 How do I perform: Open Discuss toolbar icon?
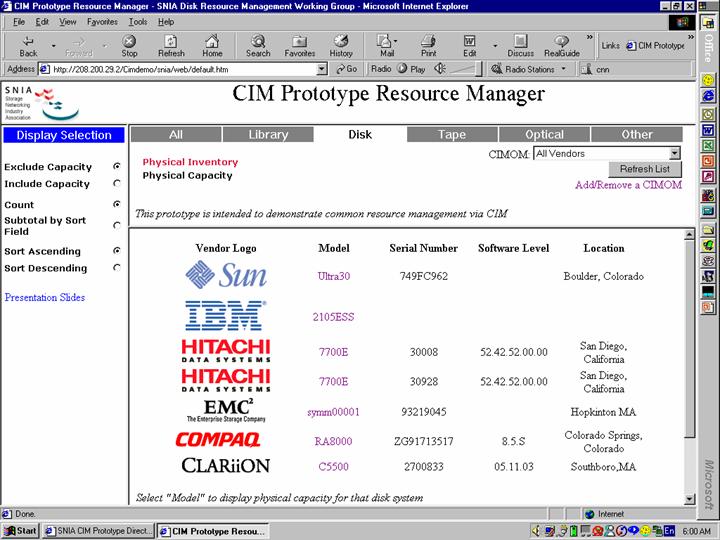tap(521, 46)
